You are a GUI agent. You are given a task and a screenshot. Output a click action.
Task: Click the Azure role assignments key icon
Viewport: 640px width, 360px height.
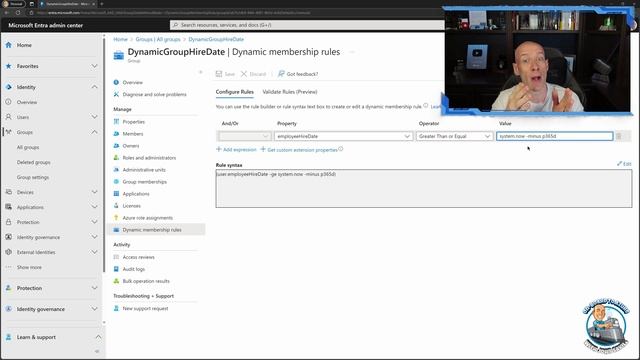(x=116, y=218)
